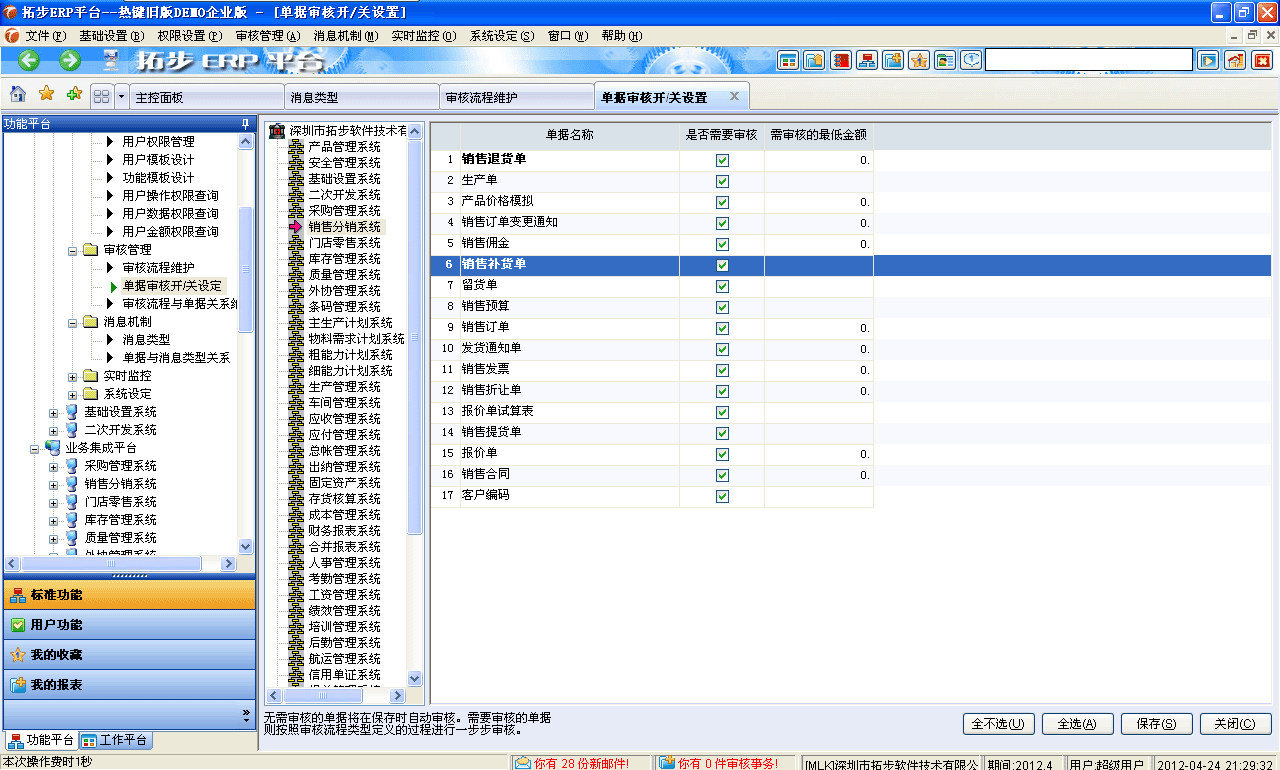Click the green back navigation arrow
This screenshot has height=770, width=1280.
point(27,59)
